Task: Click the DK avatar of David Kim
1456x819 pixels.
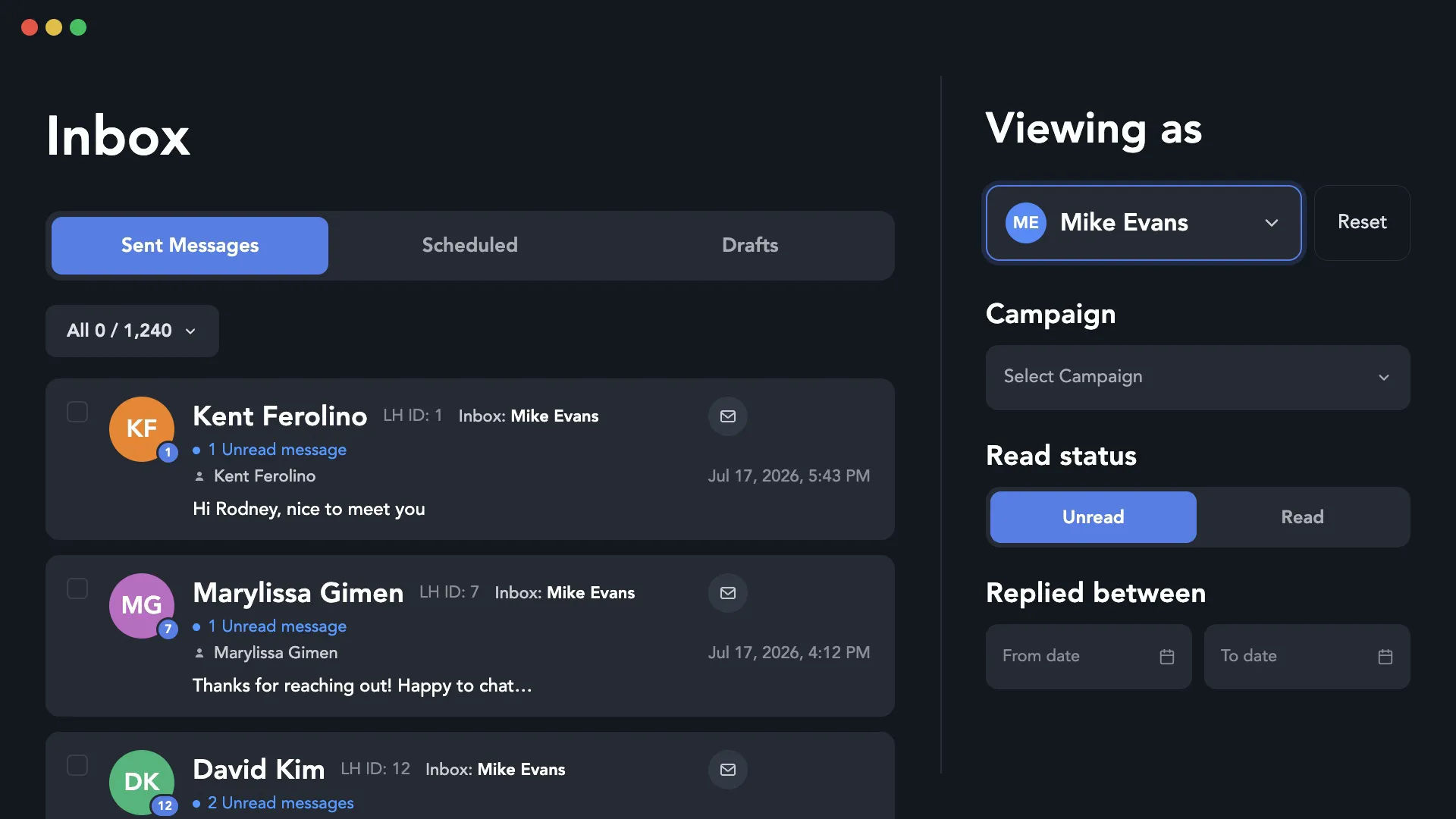Action: [142, 782]
